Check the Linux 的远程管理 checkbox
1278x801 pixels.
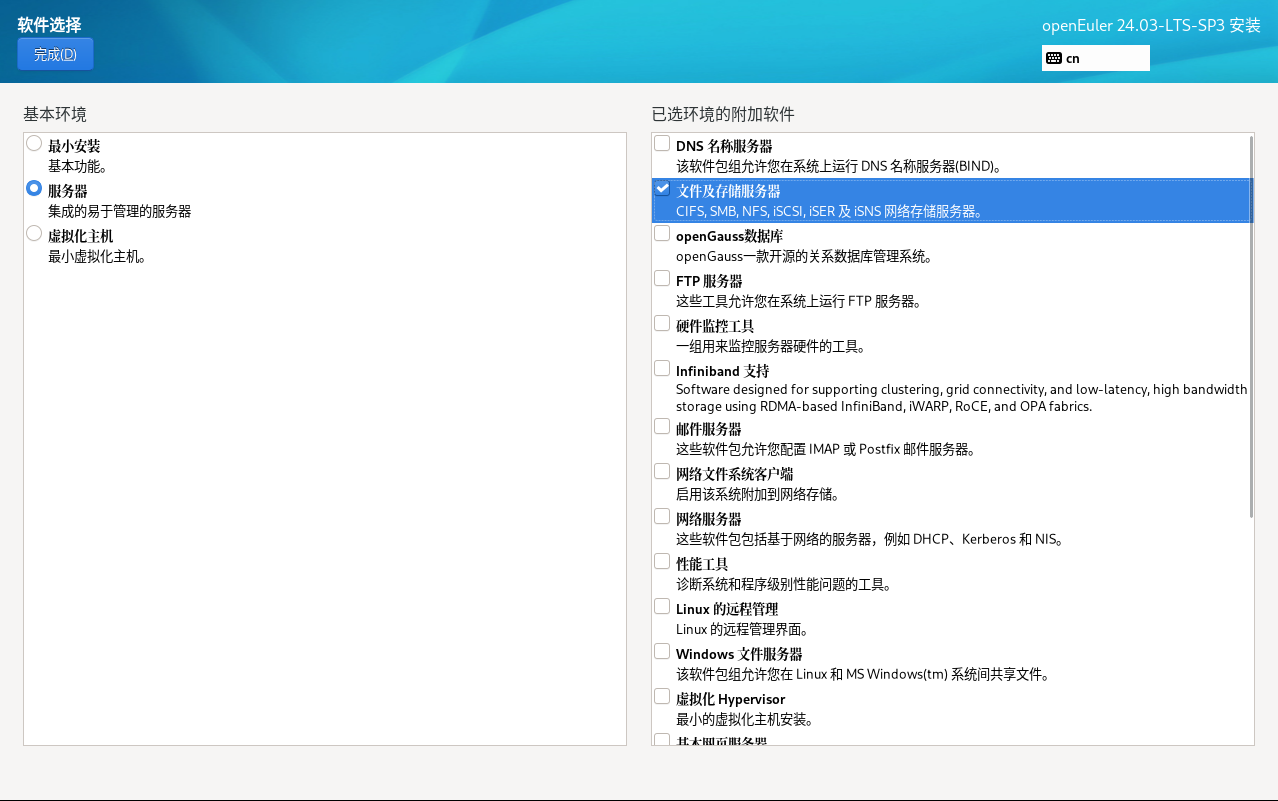click(662, 607)
